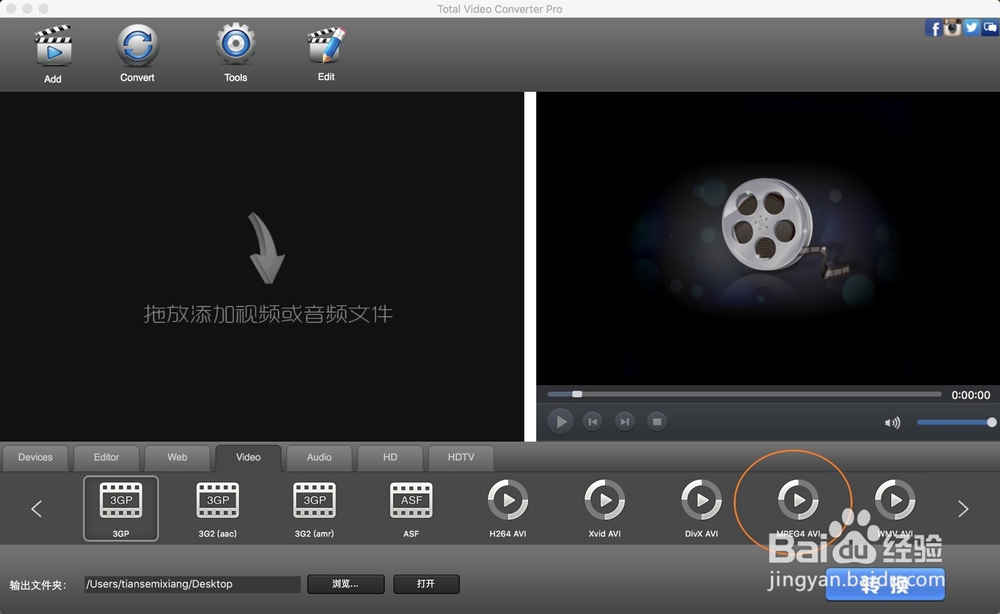Play the preview video

[561, 421]
